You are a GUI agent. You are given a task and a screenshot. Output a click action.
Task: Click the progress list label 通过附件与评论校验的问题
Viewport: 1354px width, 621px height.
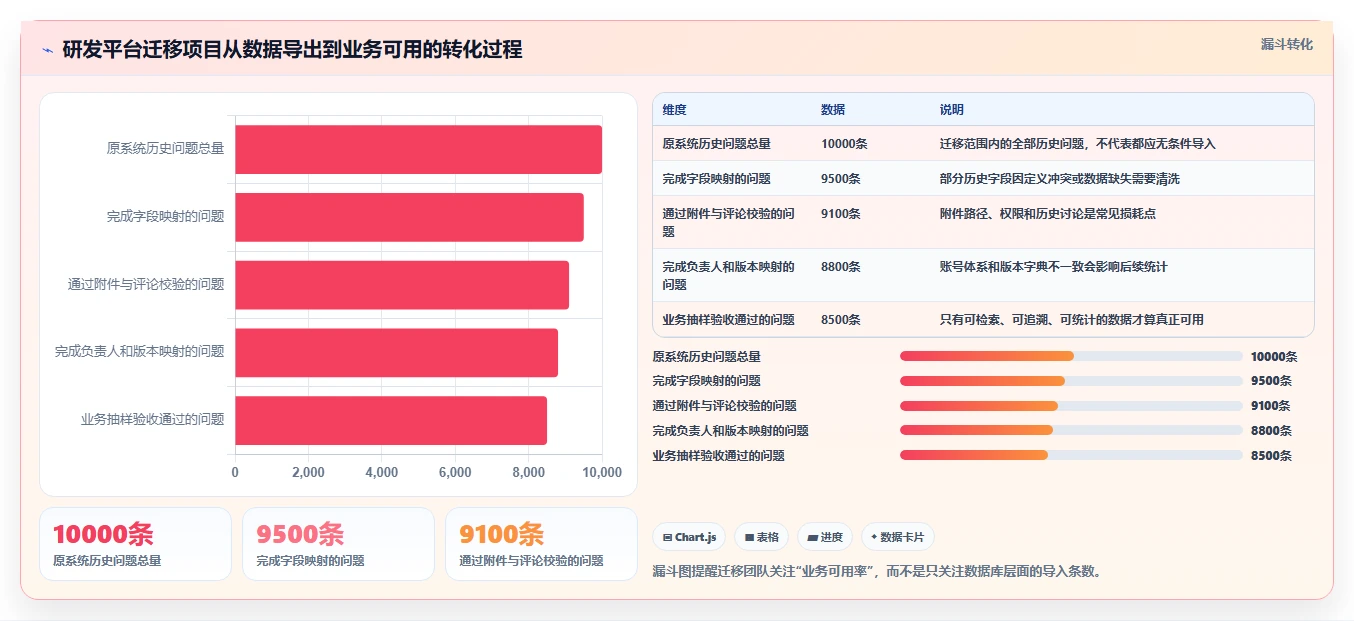[x=724, y=406]
